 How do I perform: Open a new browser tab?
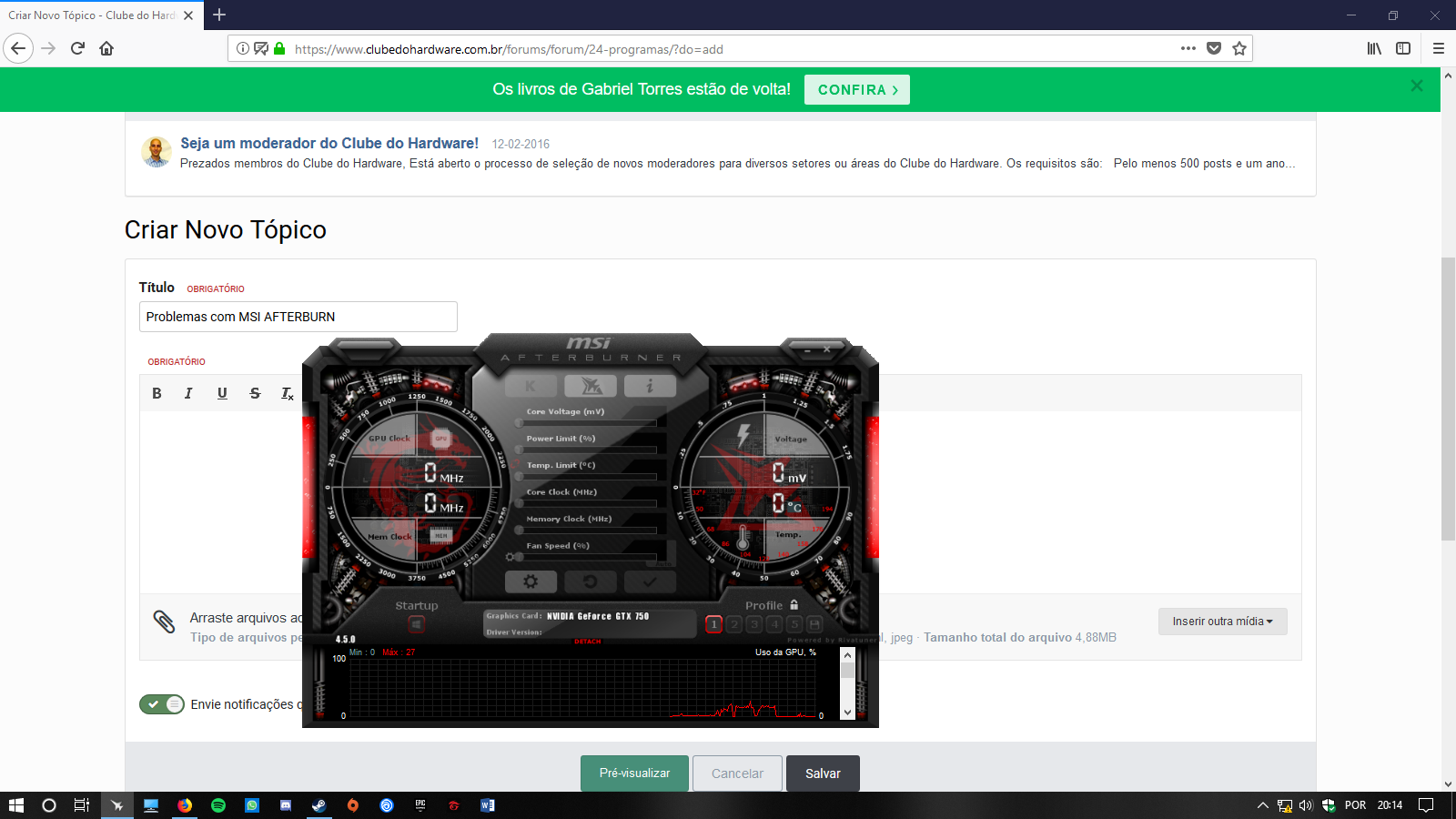tap(219, 15)
